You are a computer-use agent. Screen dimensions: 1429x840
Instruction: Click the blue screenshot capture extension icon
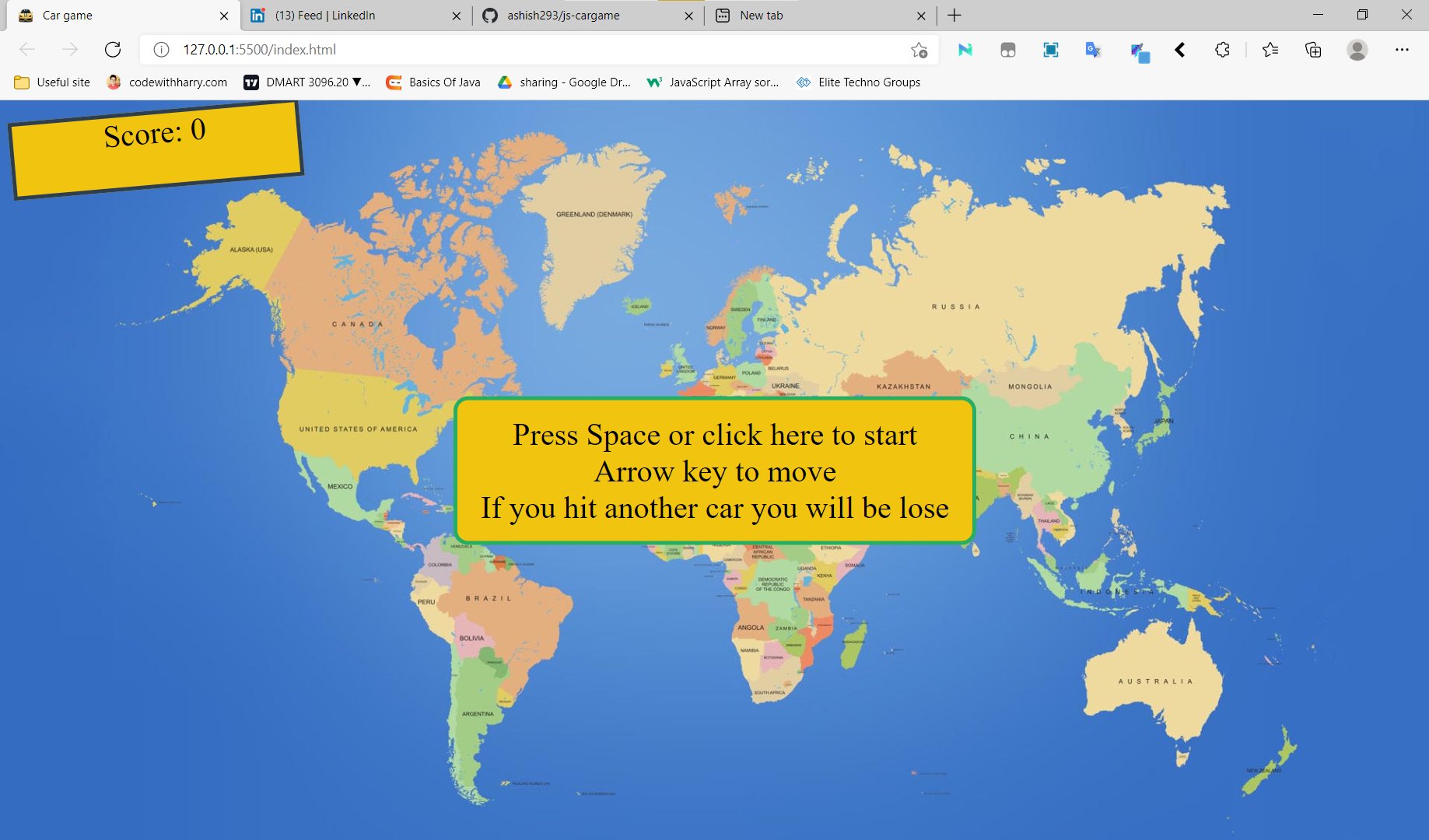(1051, 50)
